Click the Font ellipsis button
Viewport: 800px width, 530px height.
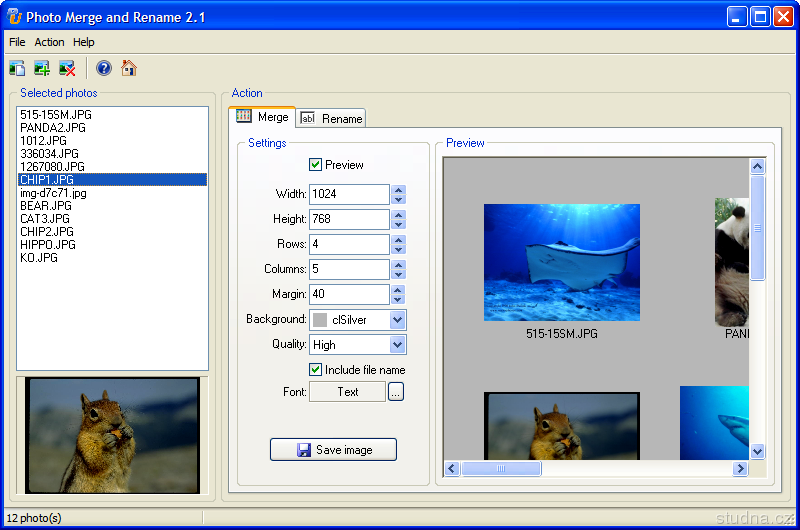coord(396,392)
